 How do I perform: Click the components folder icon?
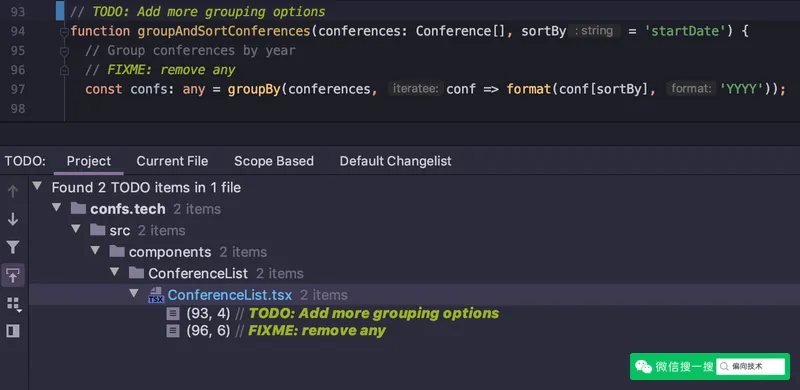[117, 251]
